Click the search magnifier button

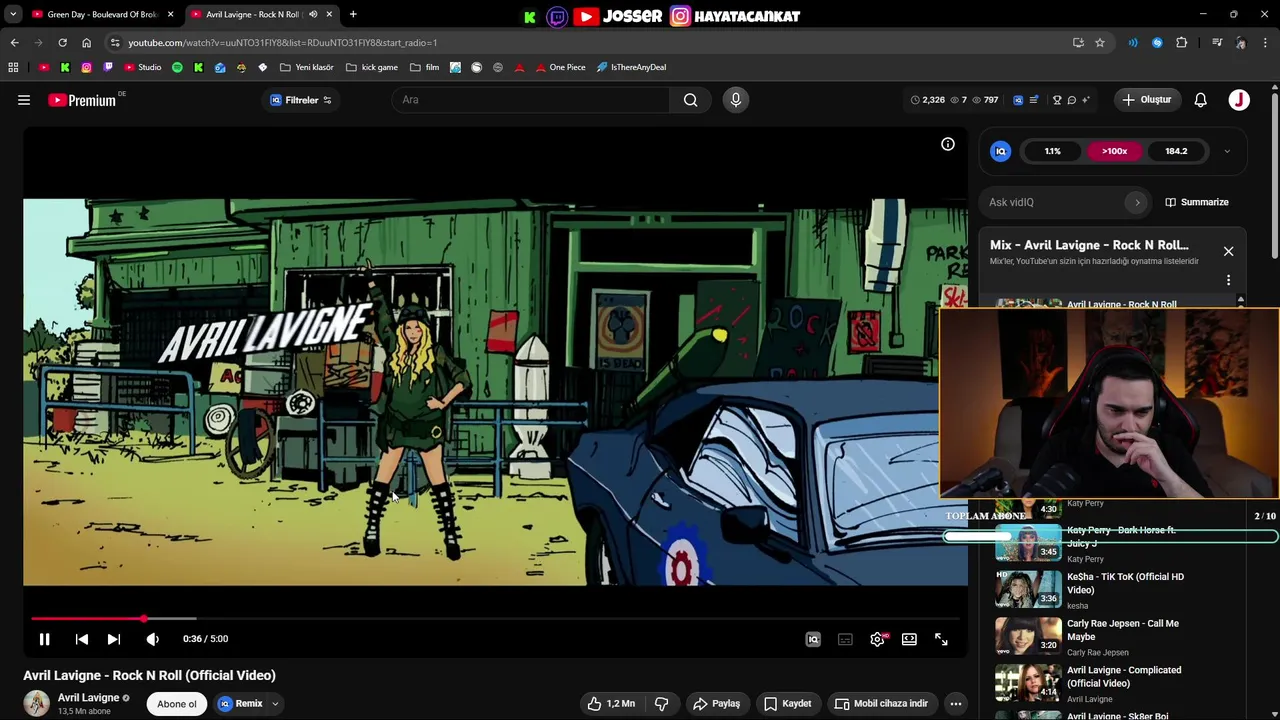click(690, 100)
